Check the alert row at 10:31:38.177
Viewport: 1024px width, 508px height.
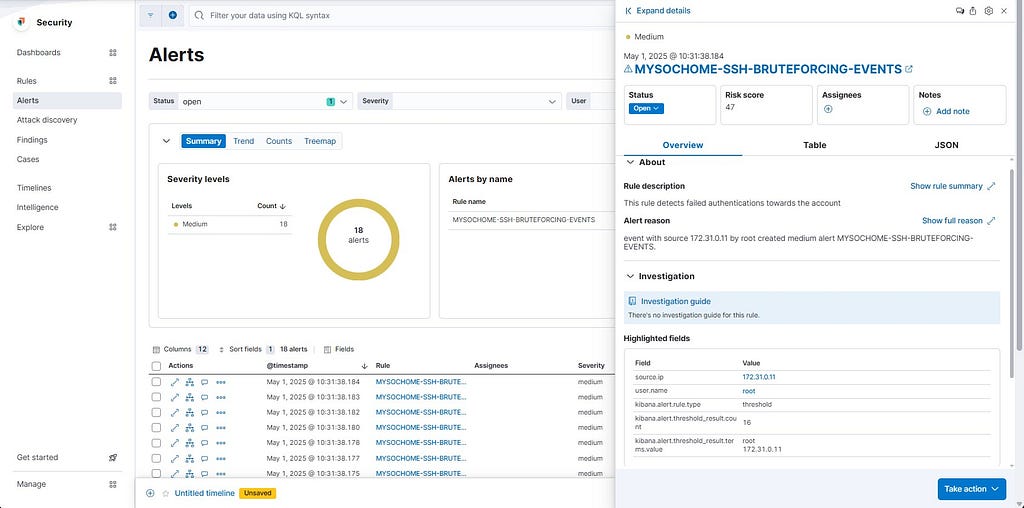point(156,458)
